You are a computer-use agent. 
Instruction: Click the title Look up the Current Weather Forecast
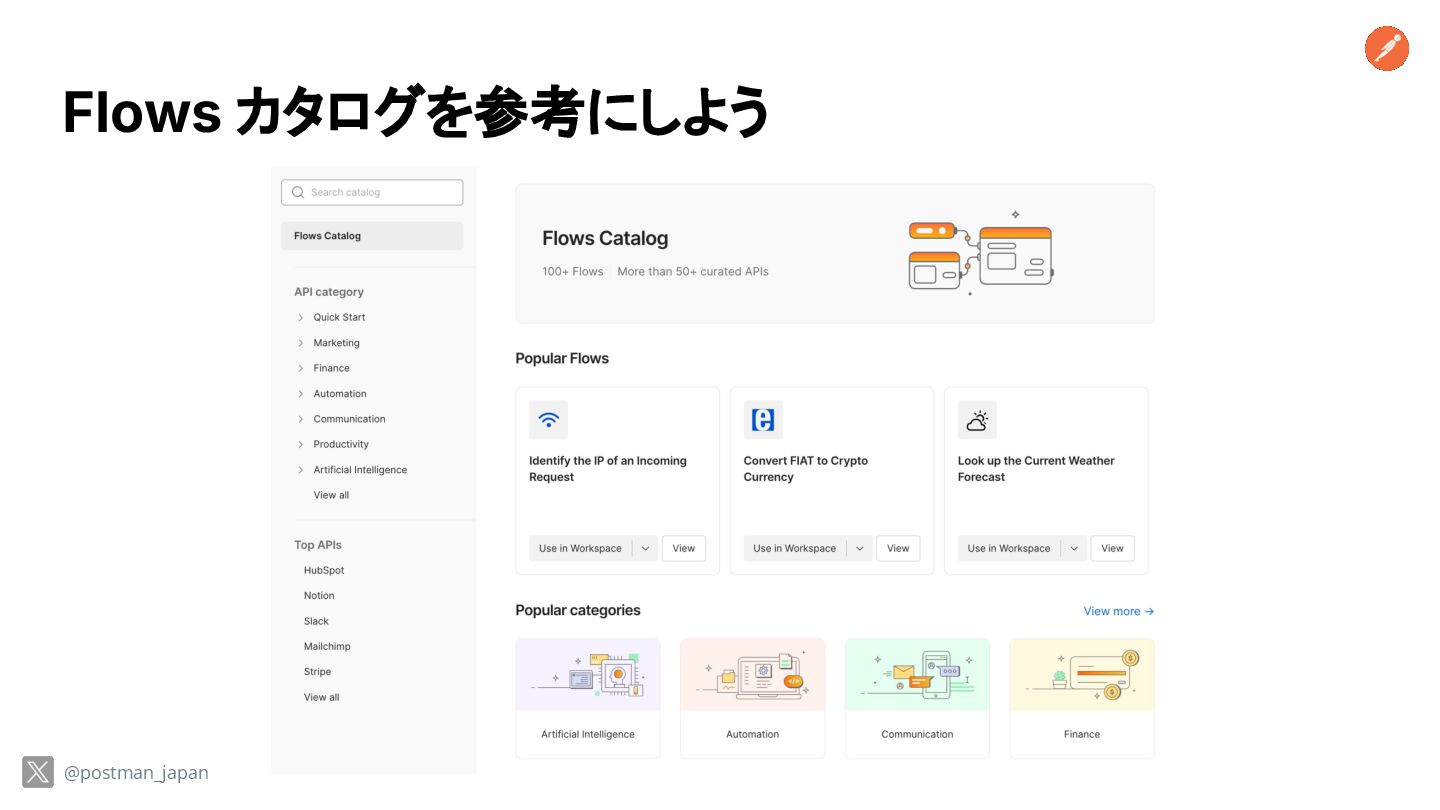coord(1036,469)
